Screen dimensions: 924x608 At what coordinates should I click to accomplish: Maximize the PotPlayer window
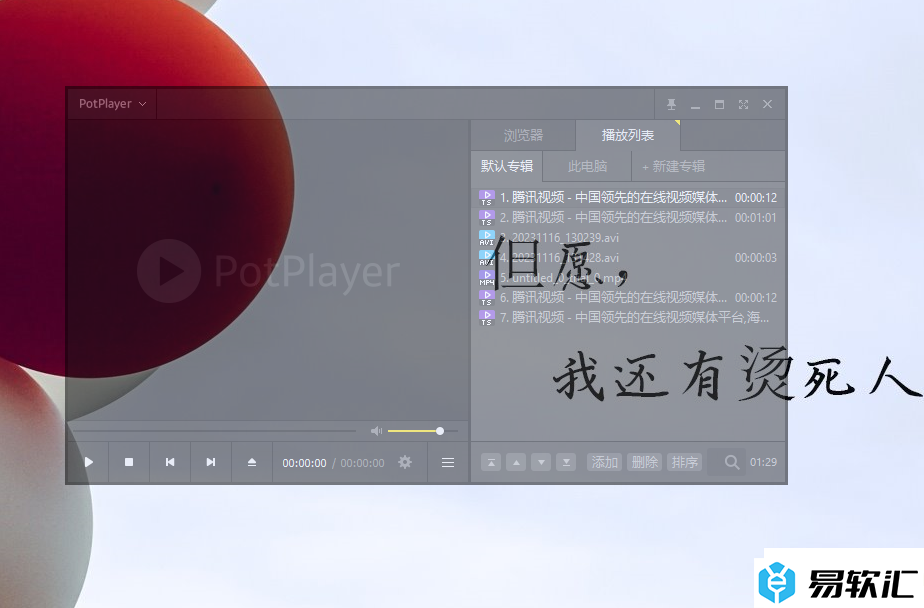point(720,104)
